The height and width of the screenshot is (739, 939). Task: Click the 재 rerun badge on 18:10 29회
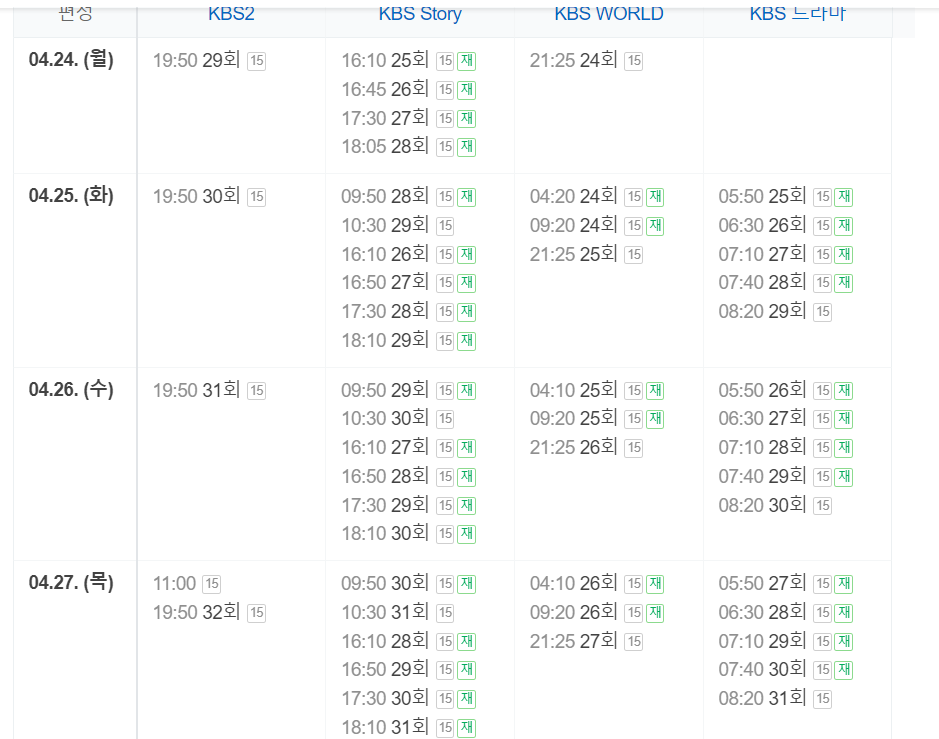coord(467,341)
